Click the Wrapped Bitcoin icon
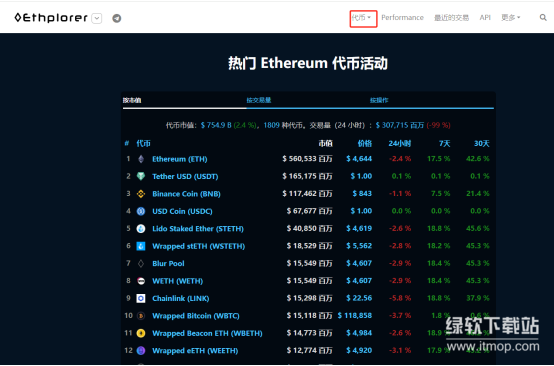Viewport: 554px width, 366px height. (x=141, y=316)
